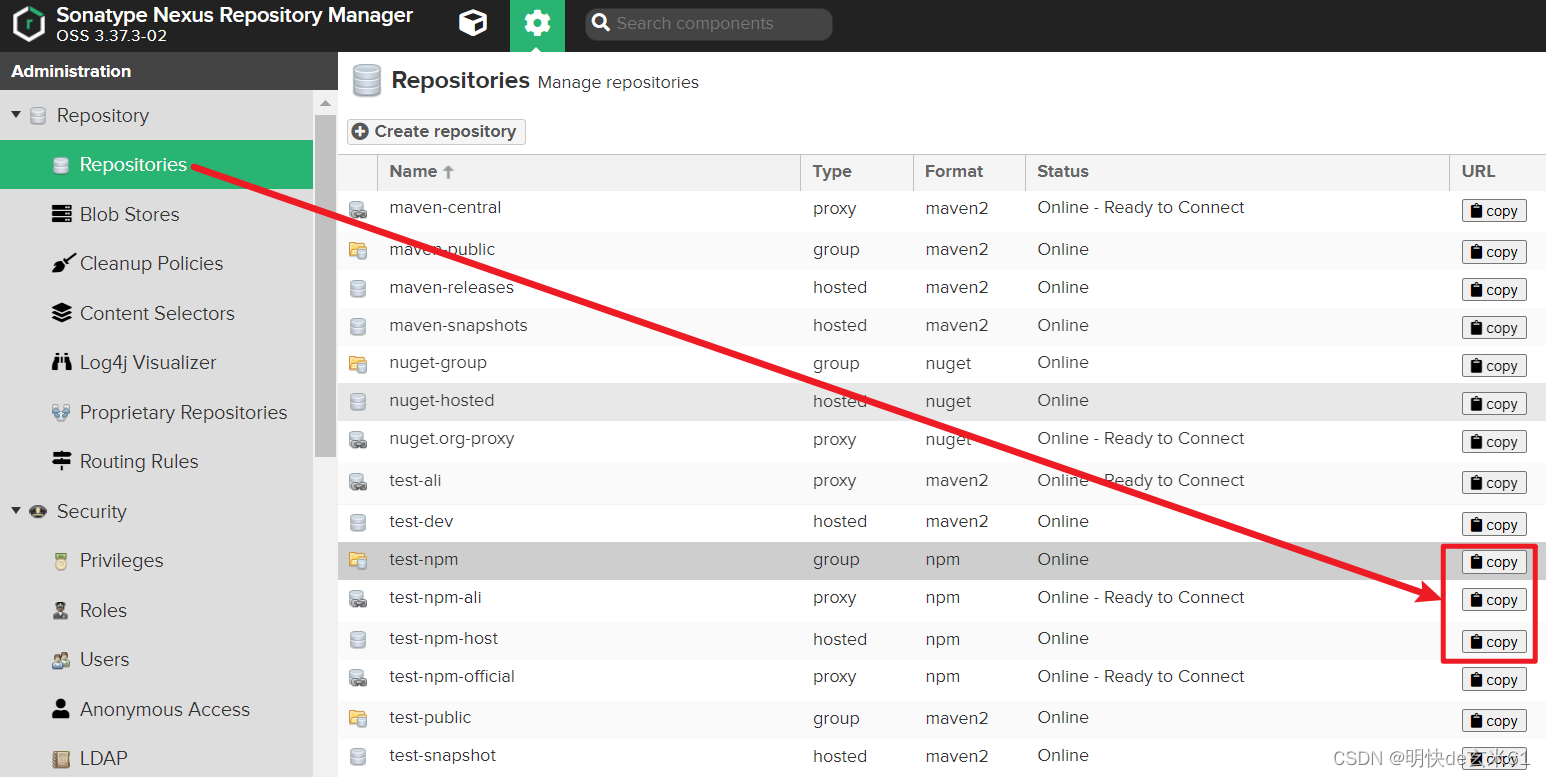Image resolution: width=1546 pixels, height=777 pixels.
Task: Click the proxy icon beside nuget.org-proxy
Action: 357,440
